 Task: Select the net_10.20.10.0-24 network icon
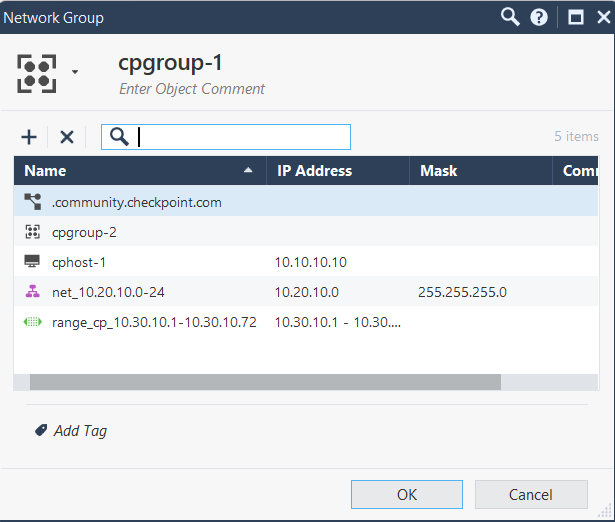point(31,292)
